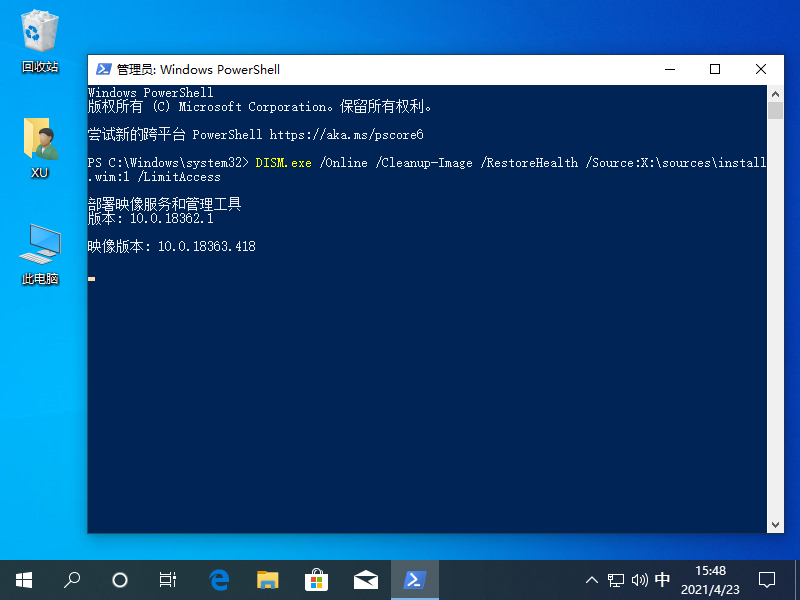Expand hidden system tray icons

(x=592, y=580)
